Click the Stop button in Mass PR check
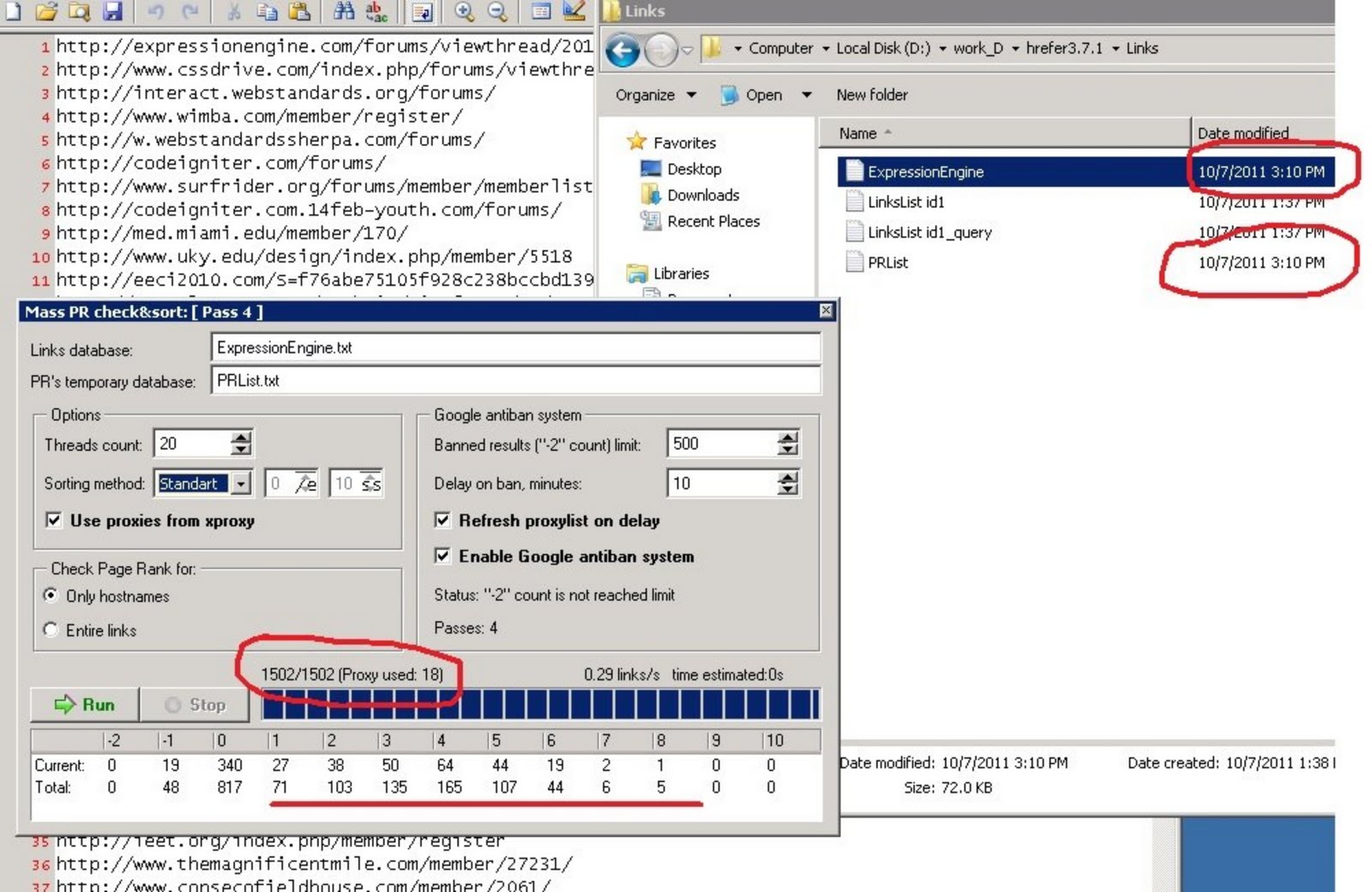This screenshot has height=892, width=1372. tap(195, 704)
